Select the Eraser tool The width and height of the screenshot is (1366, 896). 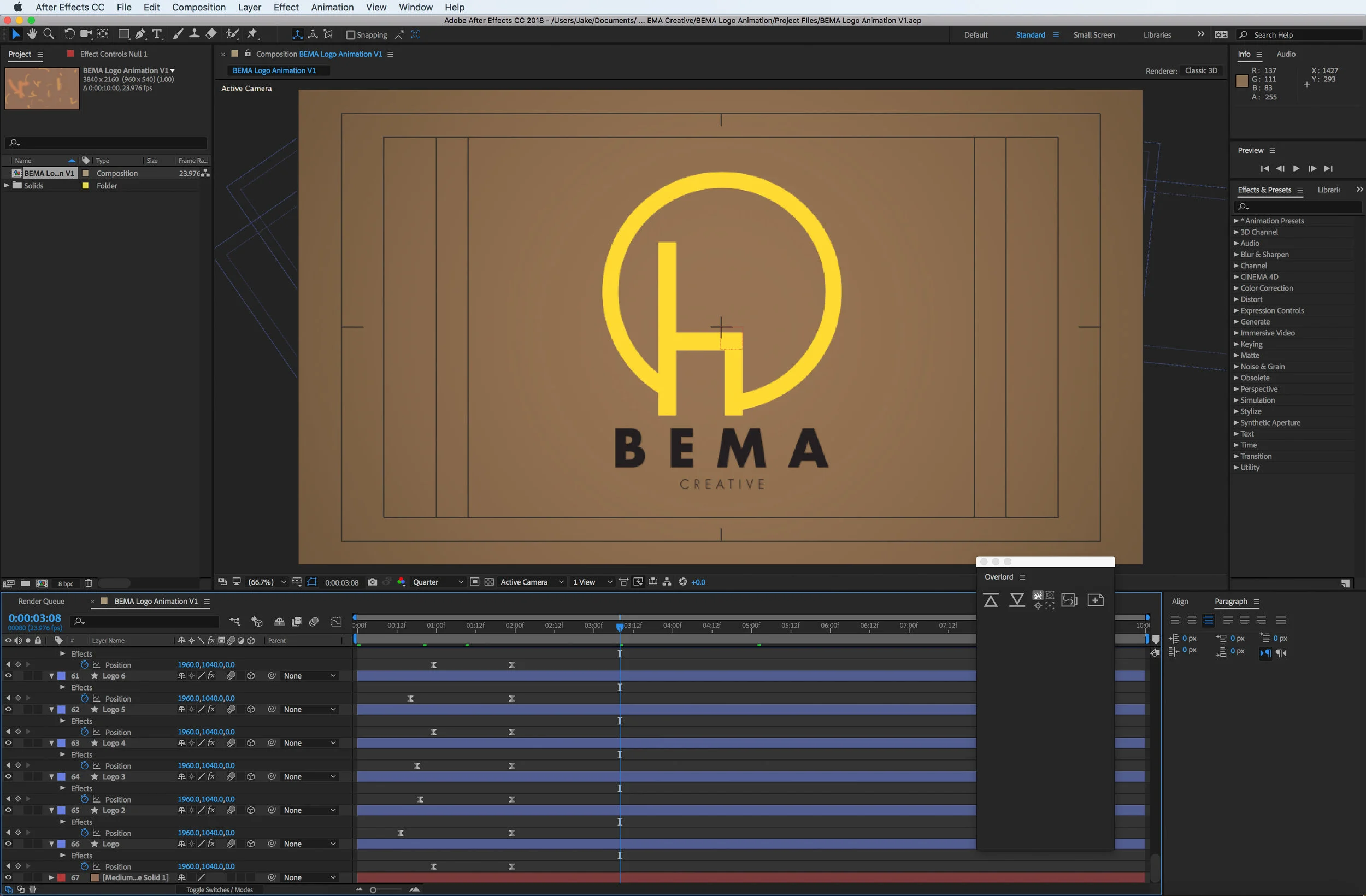pos(211,34)
